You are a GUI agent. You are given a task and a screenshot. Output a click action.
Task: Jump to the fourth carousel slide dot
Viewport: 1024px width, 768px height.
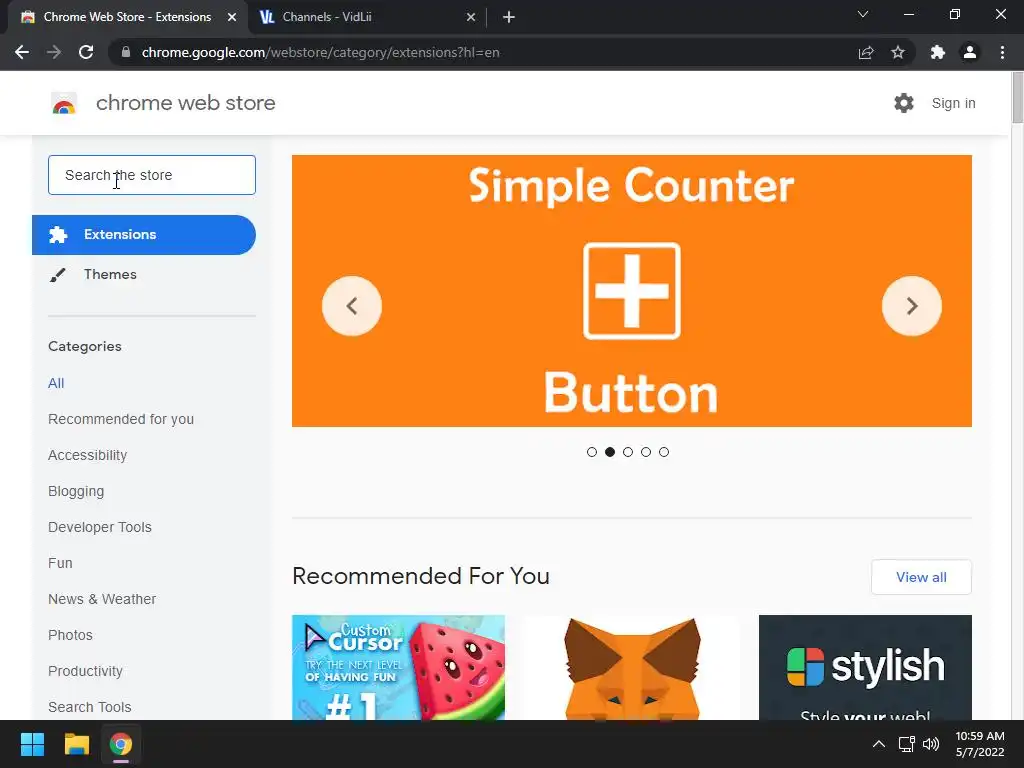click(x=646, y=452)
